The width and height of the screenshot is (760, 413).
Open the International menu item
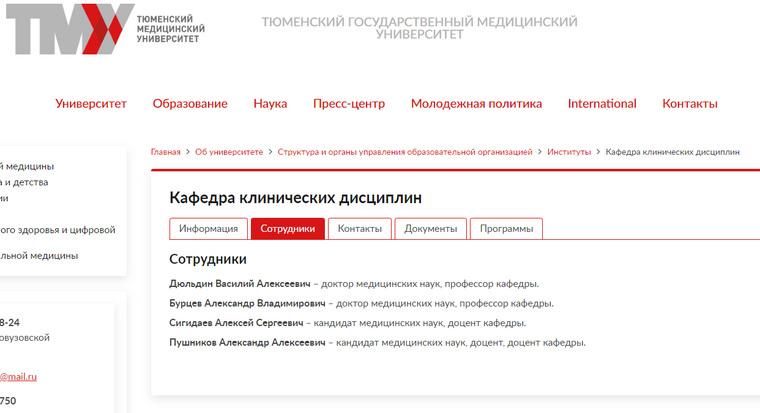point(602,103)
